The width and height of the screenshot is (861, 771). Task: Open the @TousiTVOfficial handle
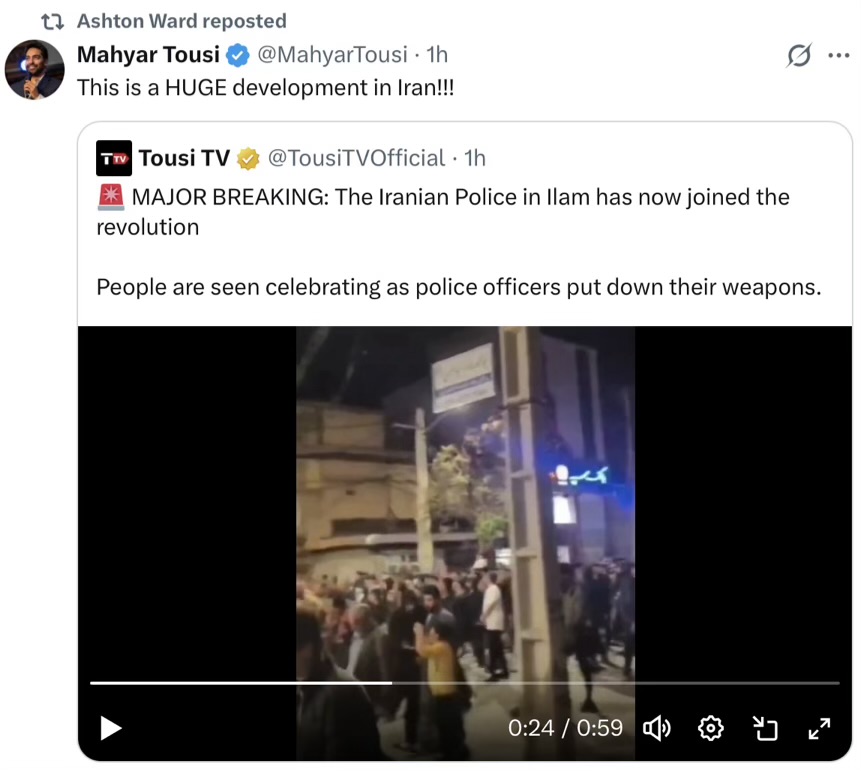[356, 158]
